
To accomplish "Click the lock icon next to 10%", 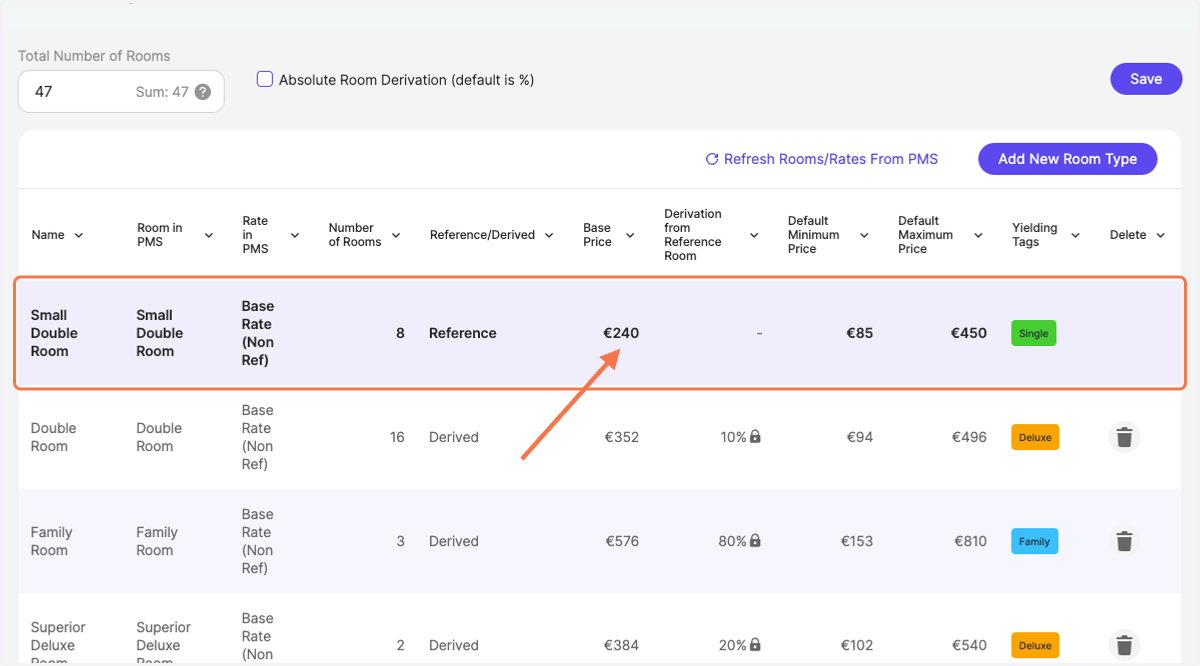I will pyautogui.click(x=755, y=437).
